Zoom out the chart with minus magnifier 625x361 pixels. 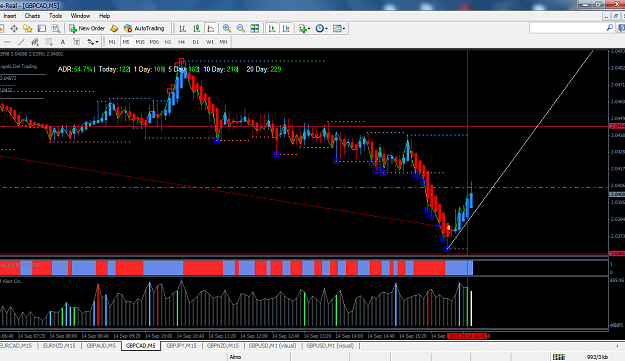point(241,28)
